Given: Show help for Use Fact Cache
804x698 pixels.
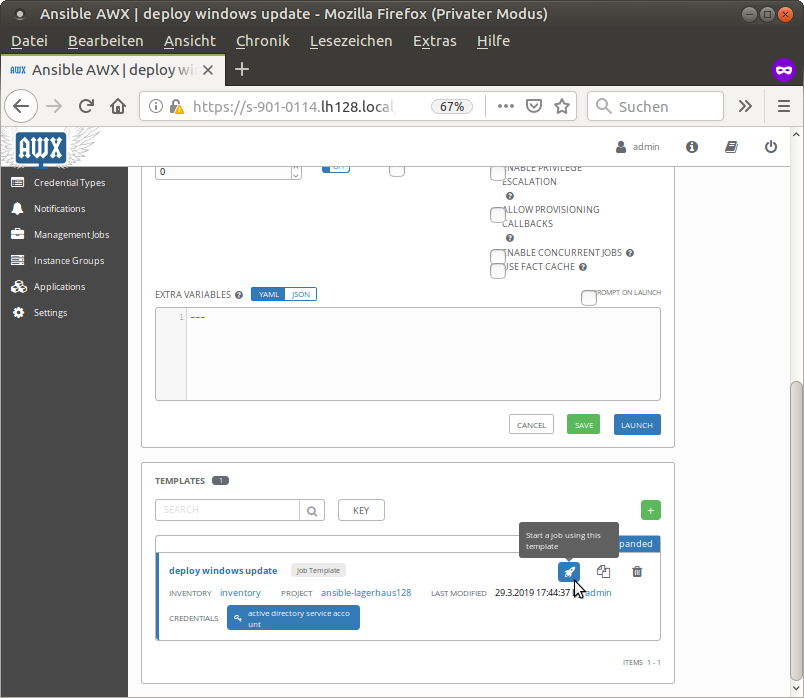Looking at the screenshot, I should point(583,267).
